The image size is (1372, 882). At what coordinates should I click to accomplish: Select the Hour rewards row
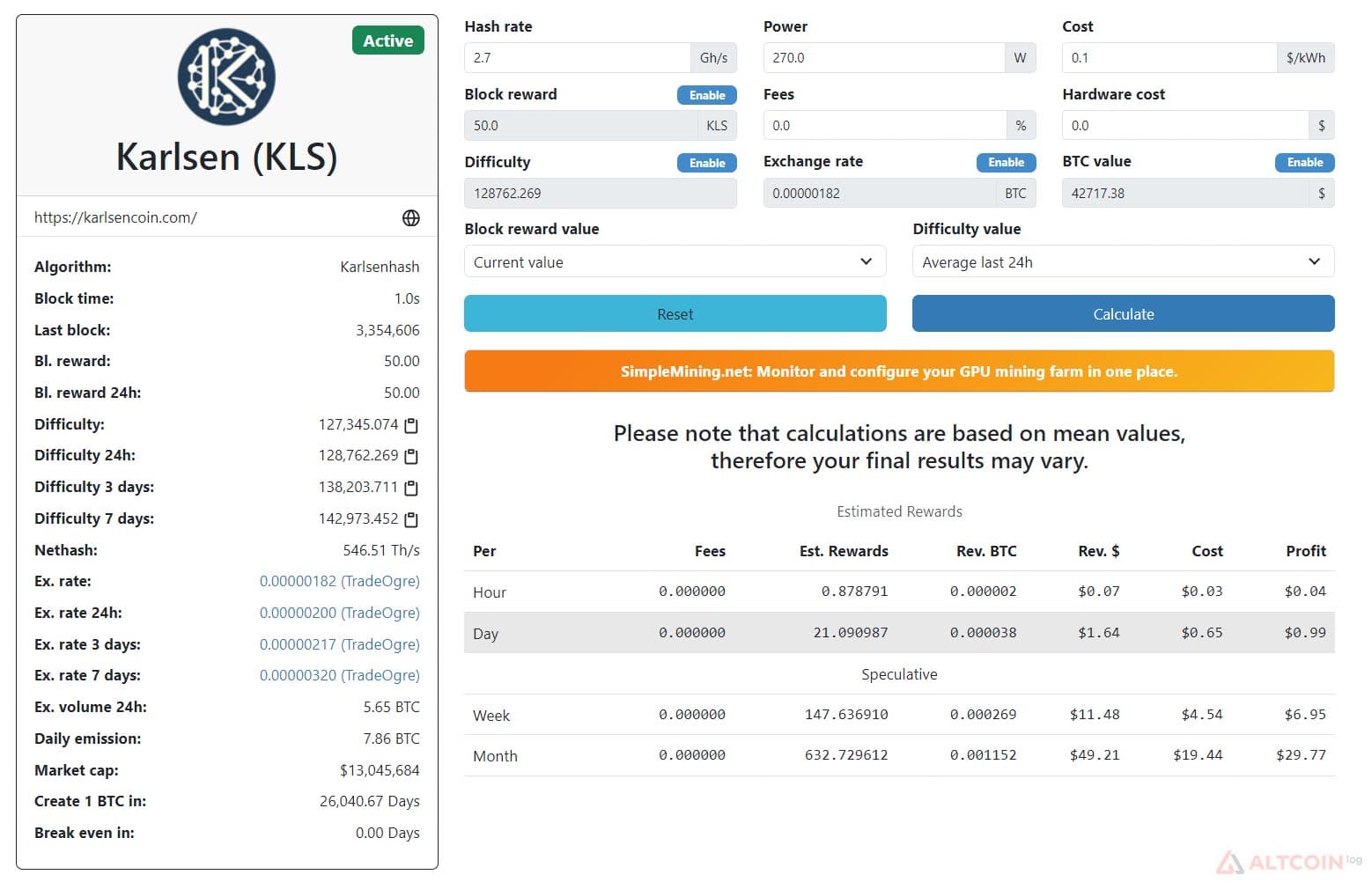coord(899,592)
